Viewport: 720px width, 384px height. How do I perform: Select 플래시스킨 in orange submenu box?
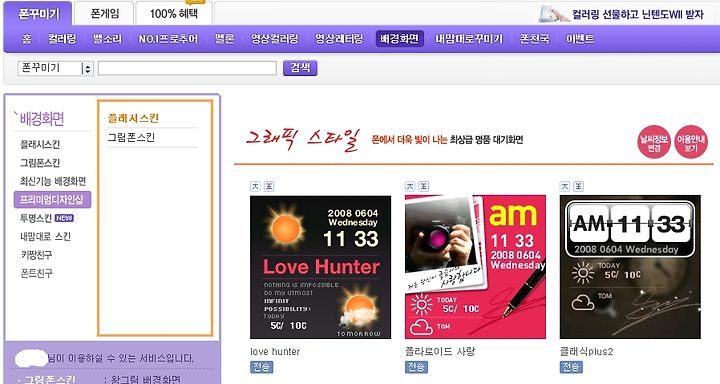[133, 119]
